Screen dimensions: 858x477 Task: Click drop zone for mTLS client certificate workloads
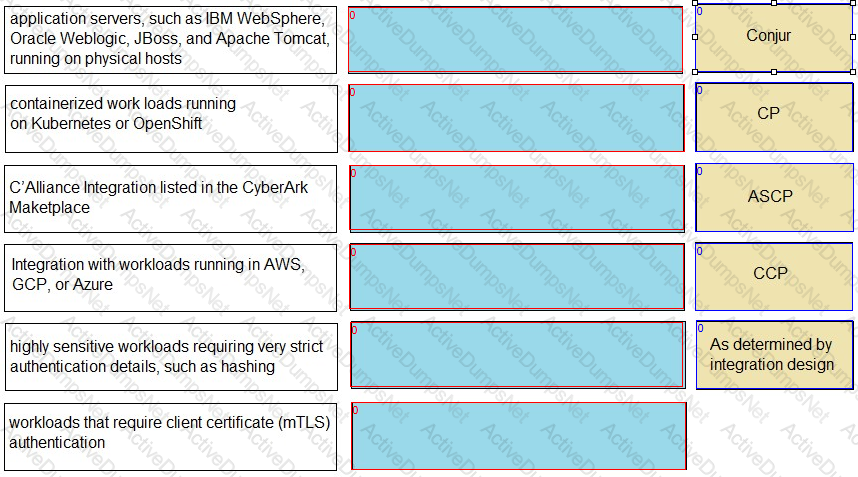[x=519, y=436]
